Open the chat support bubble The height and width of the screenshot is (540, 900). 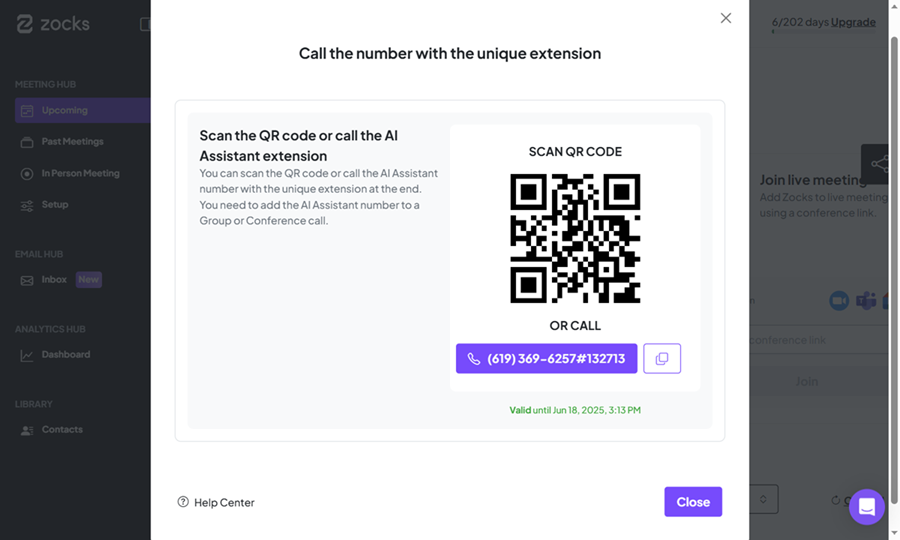[x=866, y=507]
